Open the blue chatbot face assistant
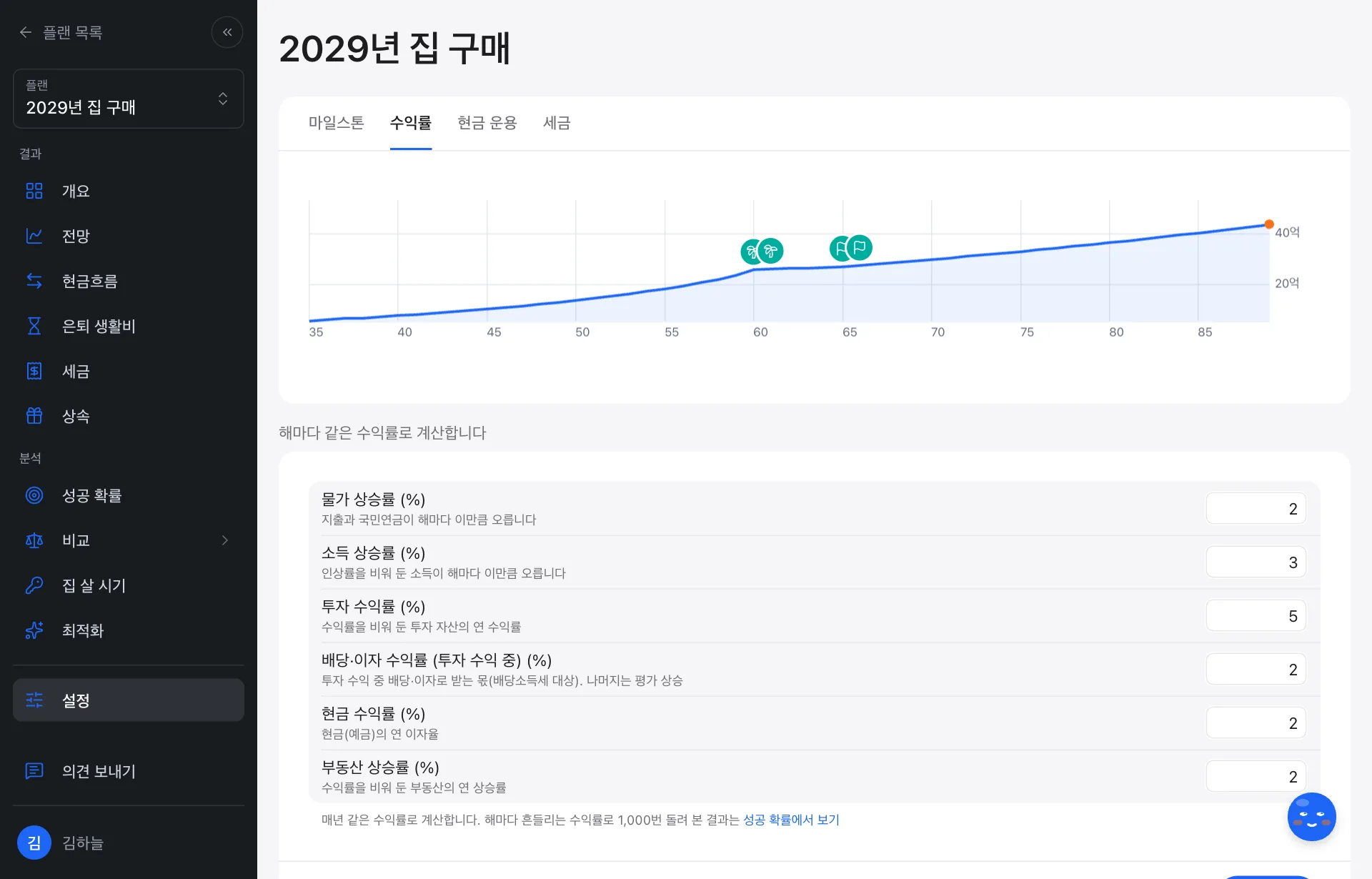 [x=1312, y=817]
